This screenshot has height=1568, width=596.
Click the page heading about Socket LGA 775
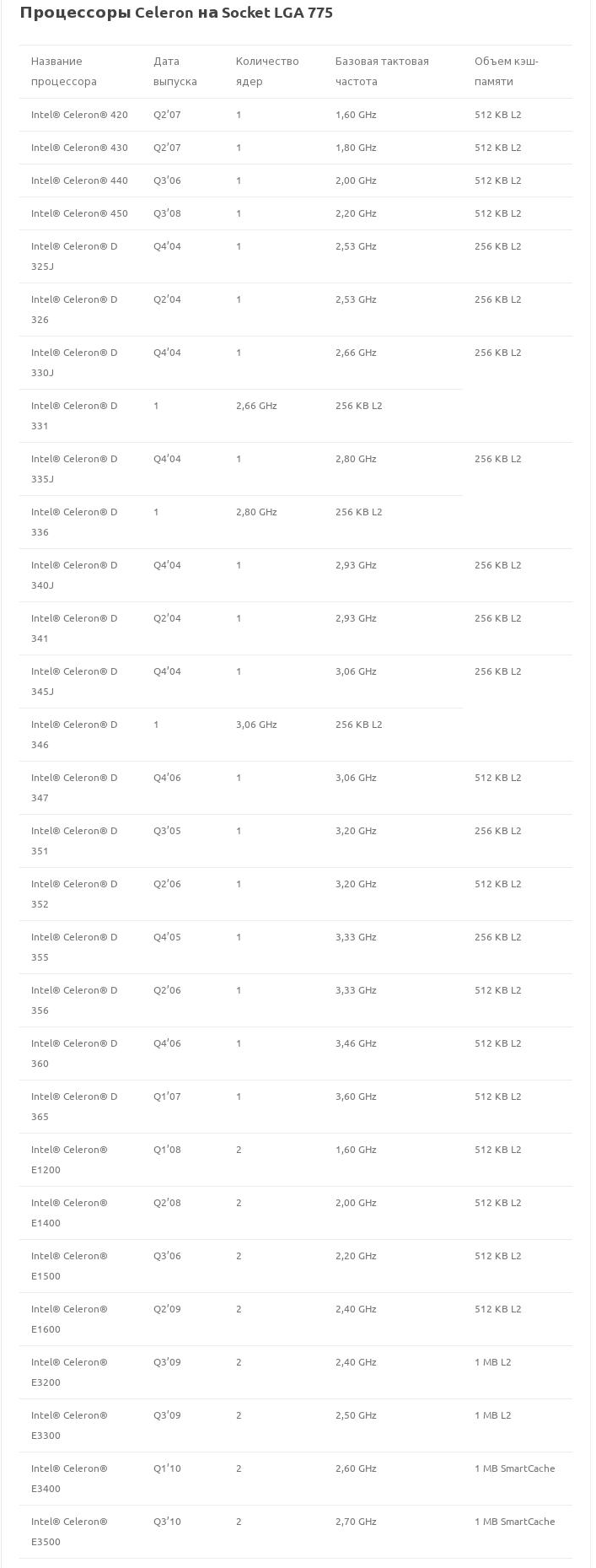[x=176, y=13]
